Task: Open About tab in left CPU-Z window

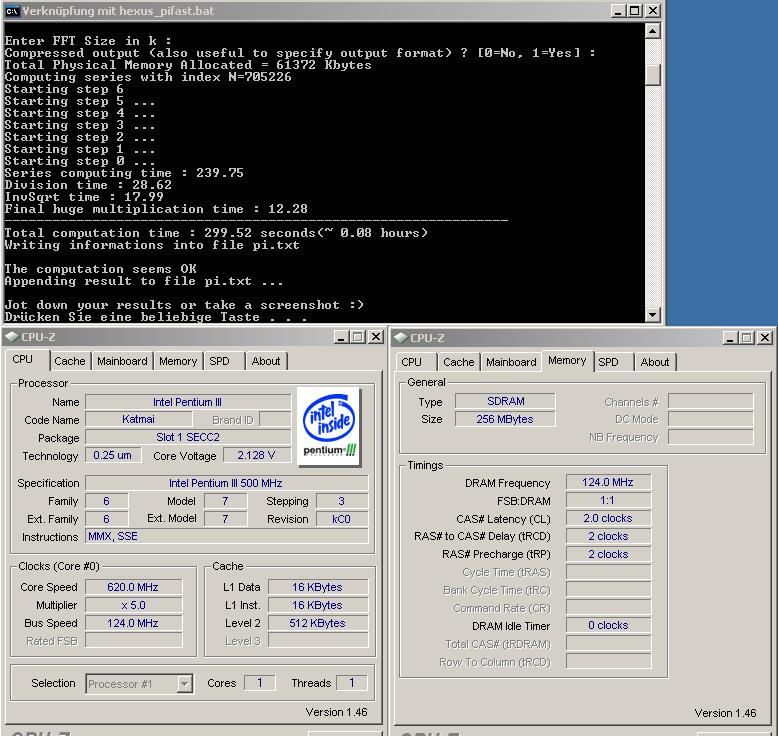Action: coord(266,361)
